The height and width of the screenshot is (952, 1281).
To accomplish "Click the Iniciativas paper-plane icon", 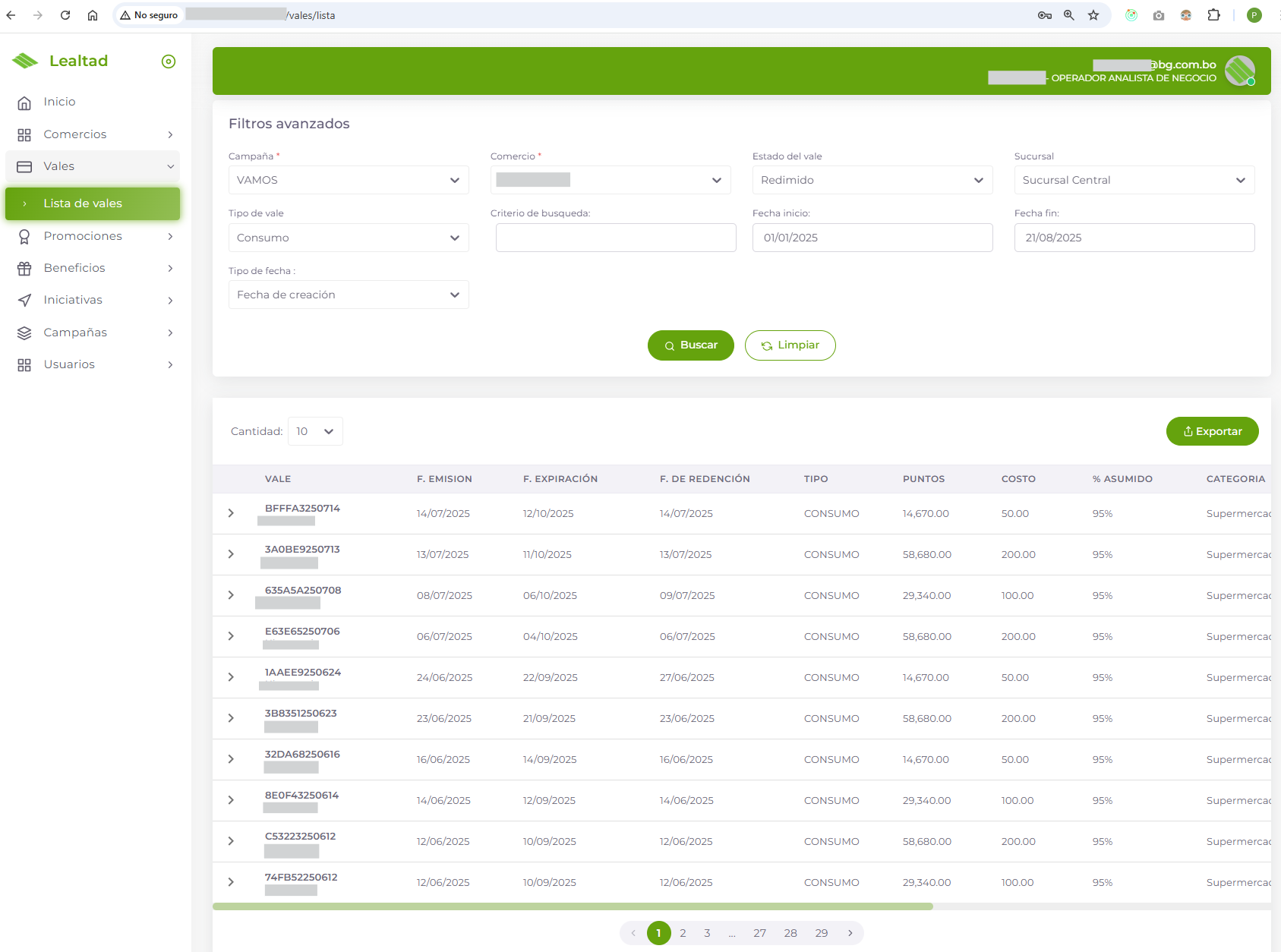I will point(25,300).
